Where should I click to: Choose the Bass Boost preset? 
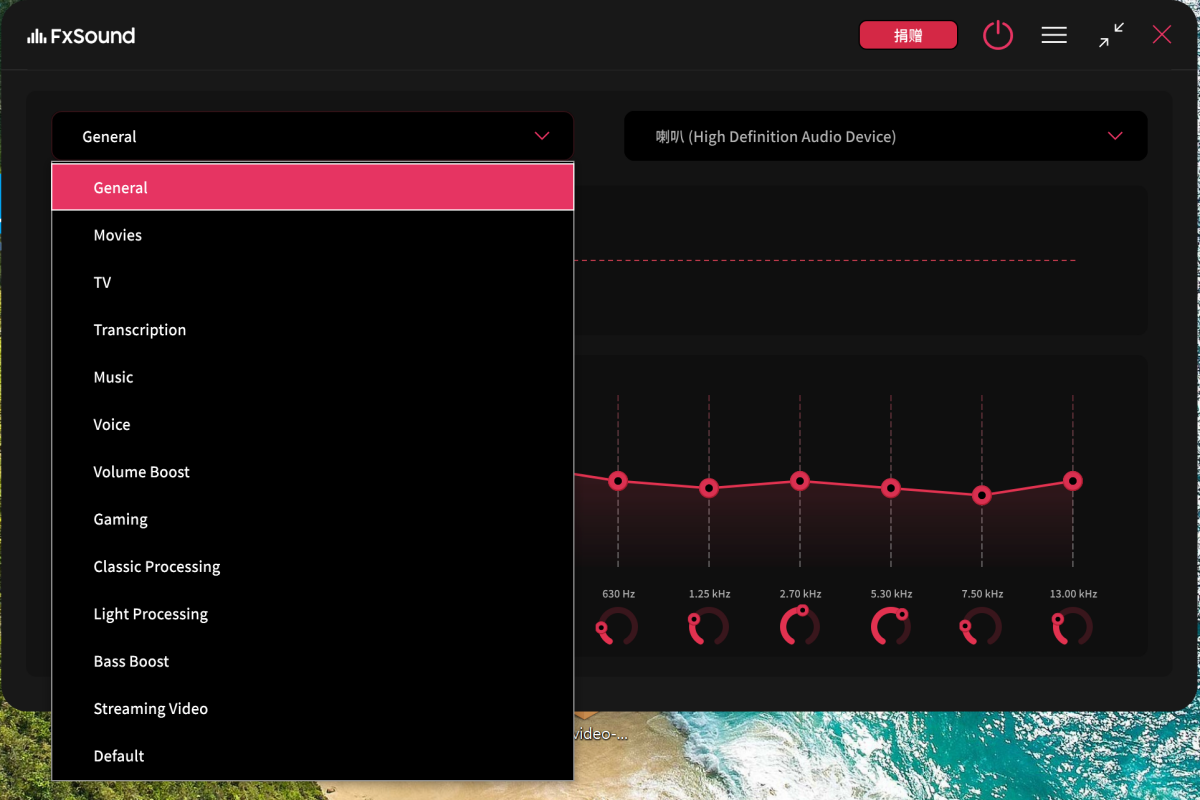(132, 661)
